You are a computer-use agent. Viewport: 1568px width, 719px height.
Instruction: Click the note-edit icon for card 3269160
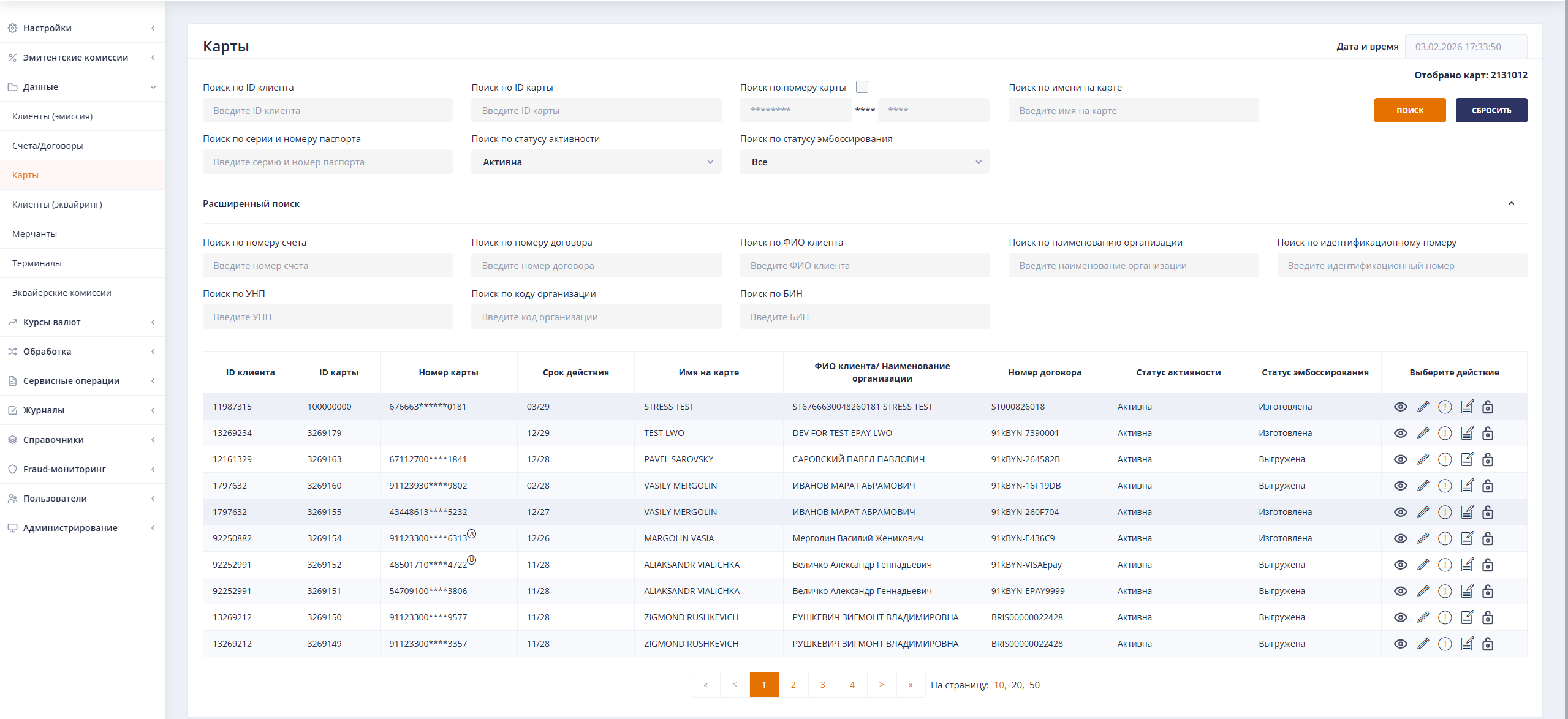click(1467, 486)
